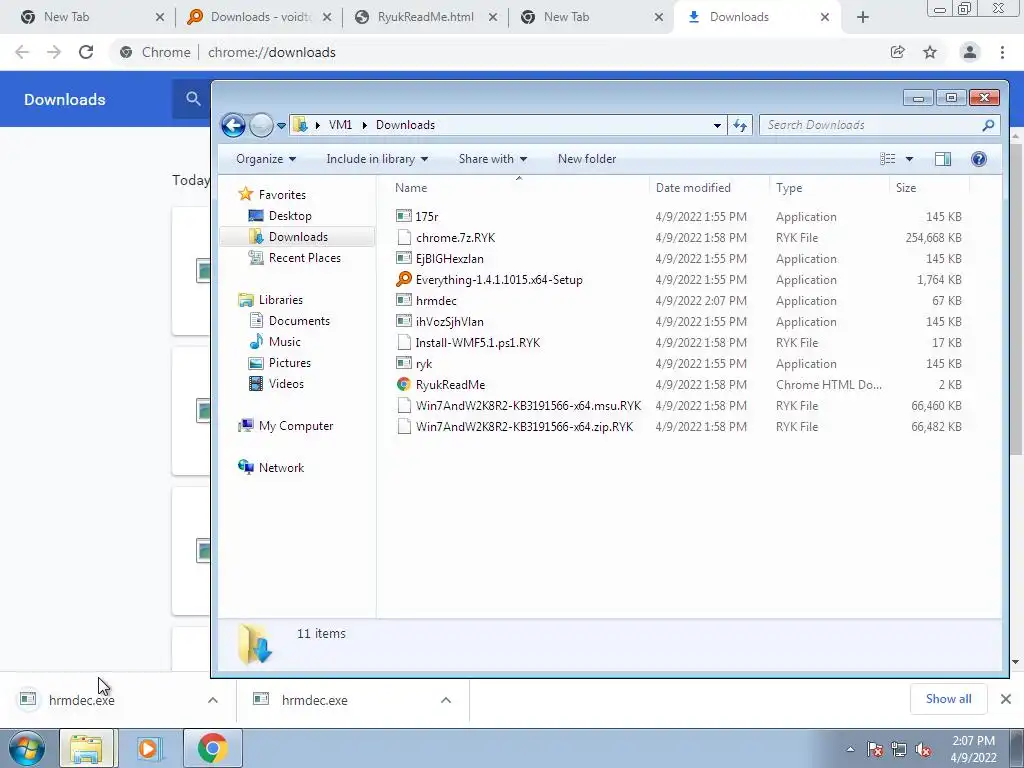Click the refresh button beside address bar dropdown
Image resolution: width=1024 pixels, height=768 pixels.
(740, 125)
